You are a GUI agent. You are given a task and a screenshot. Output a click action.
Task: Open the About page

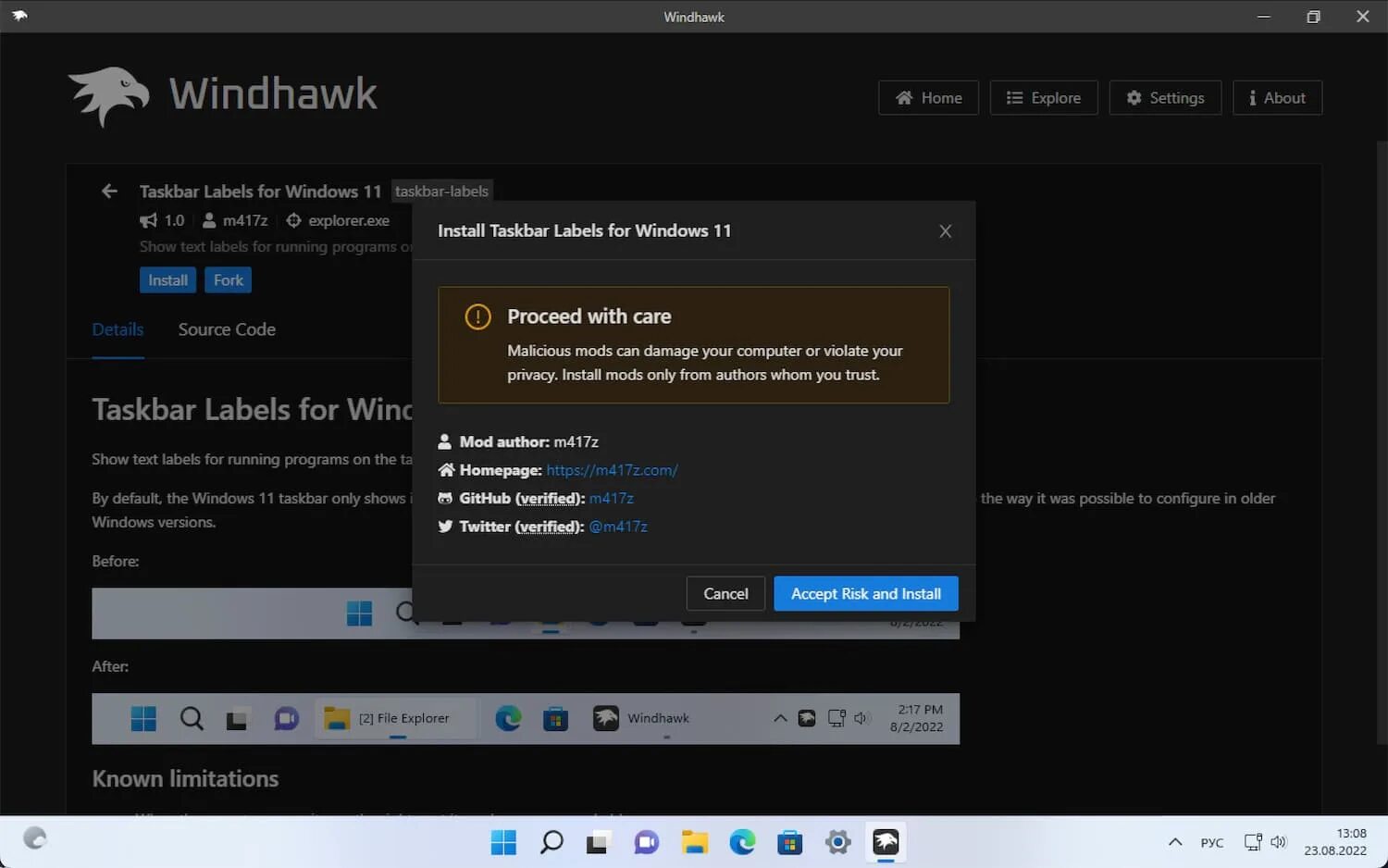[1277, 97]
